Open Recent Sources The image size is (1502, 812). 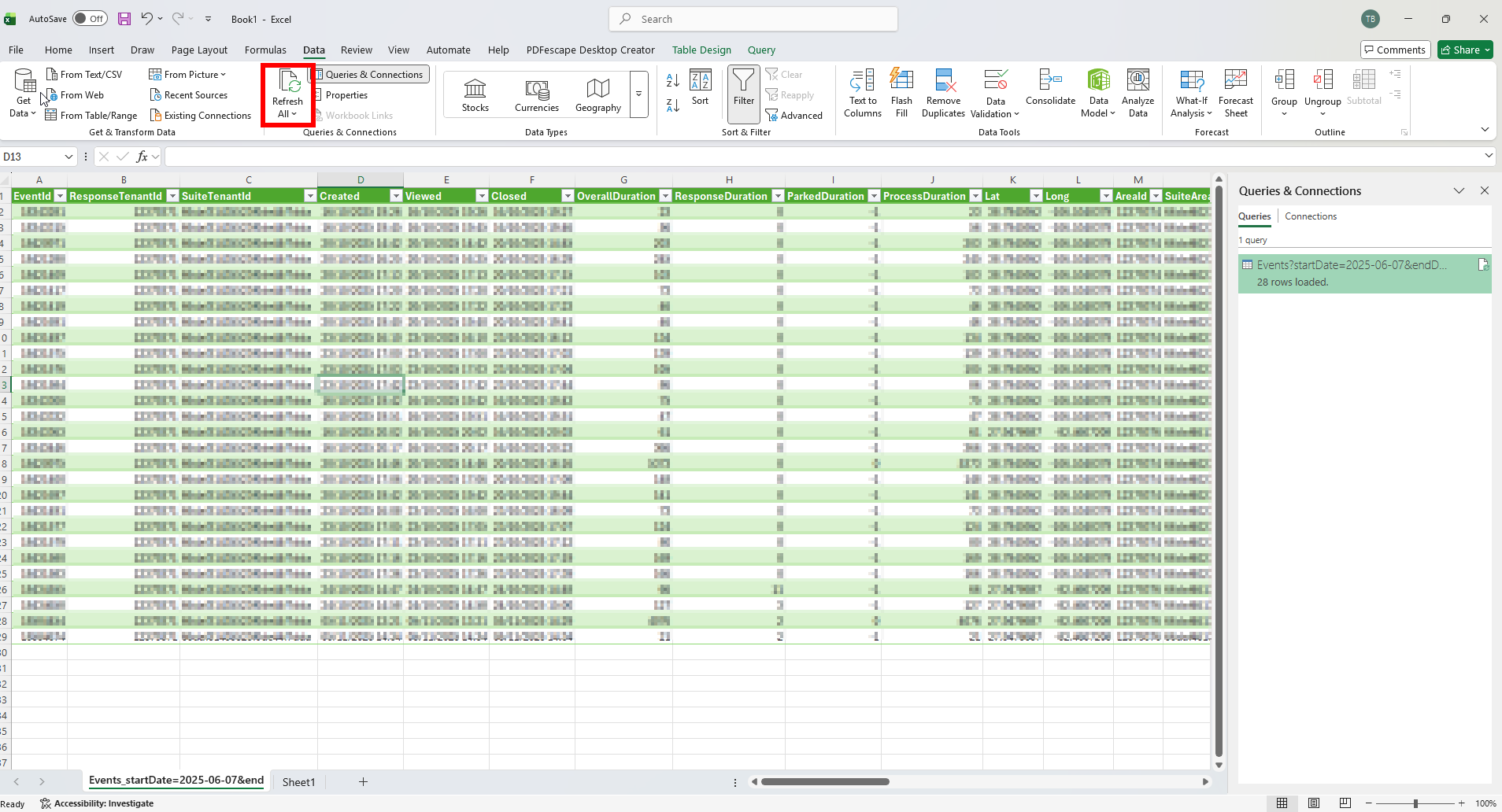coord(189,95)
